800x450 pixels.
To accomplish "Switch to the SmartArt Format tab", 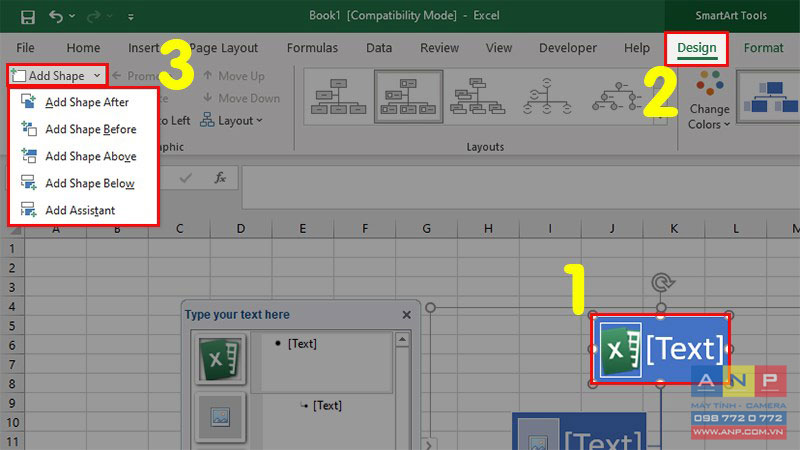I will 763,48.
